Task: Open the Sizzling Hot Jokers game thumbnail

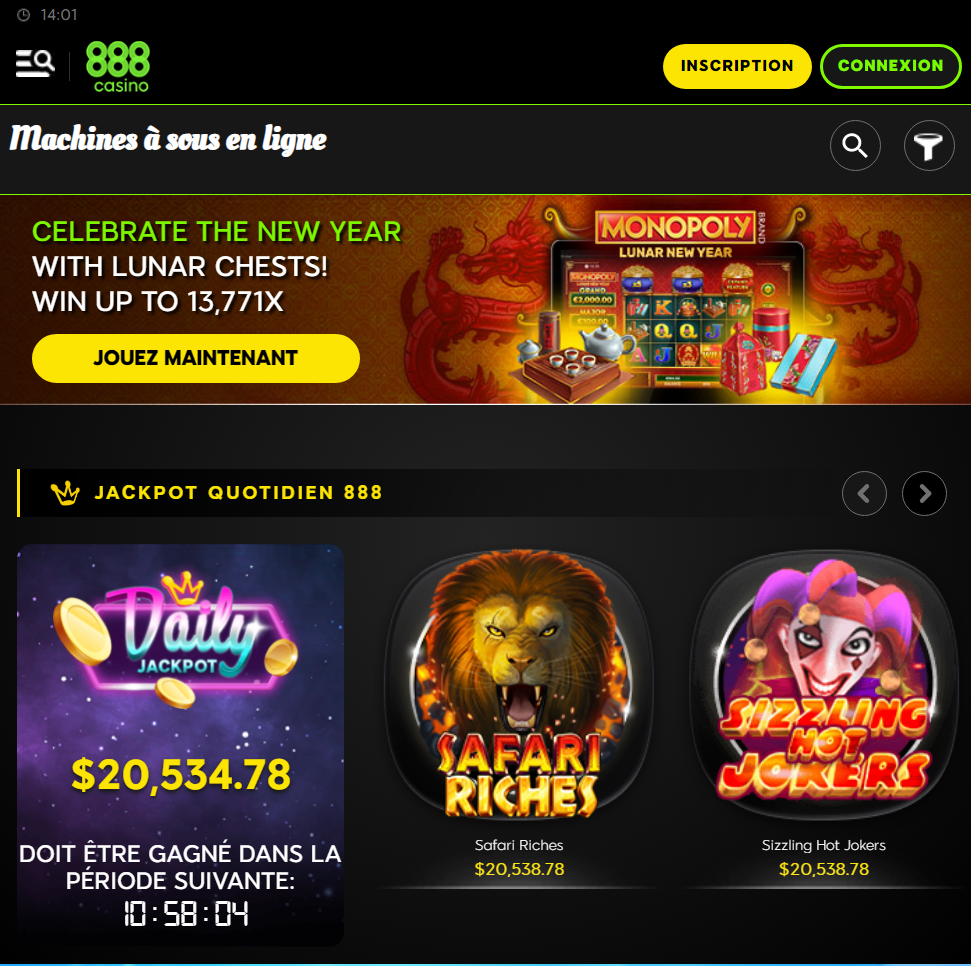Action: pyautogui.click(x=824, y=684)
